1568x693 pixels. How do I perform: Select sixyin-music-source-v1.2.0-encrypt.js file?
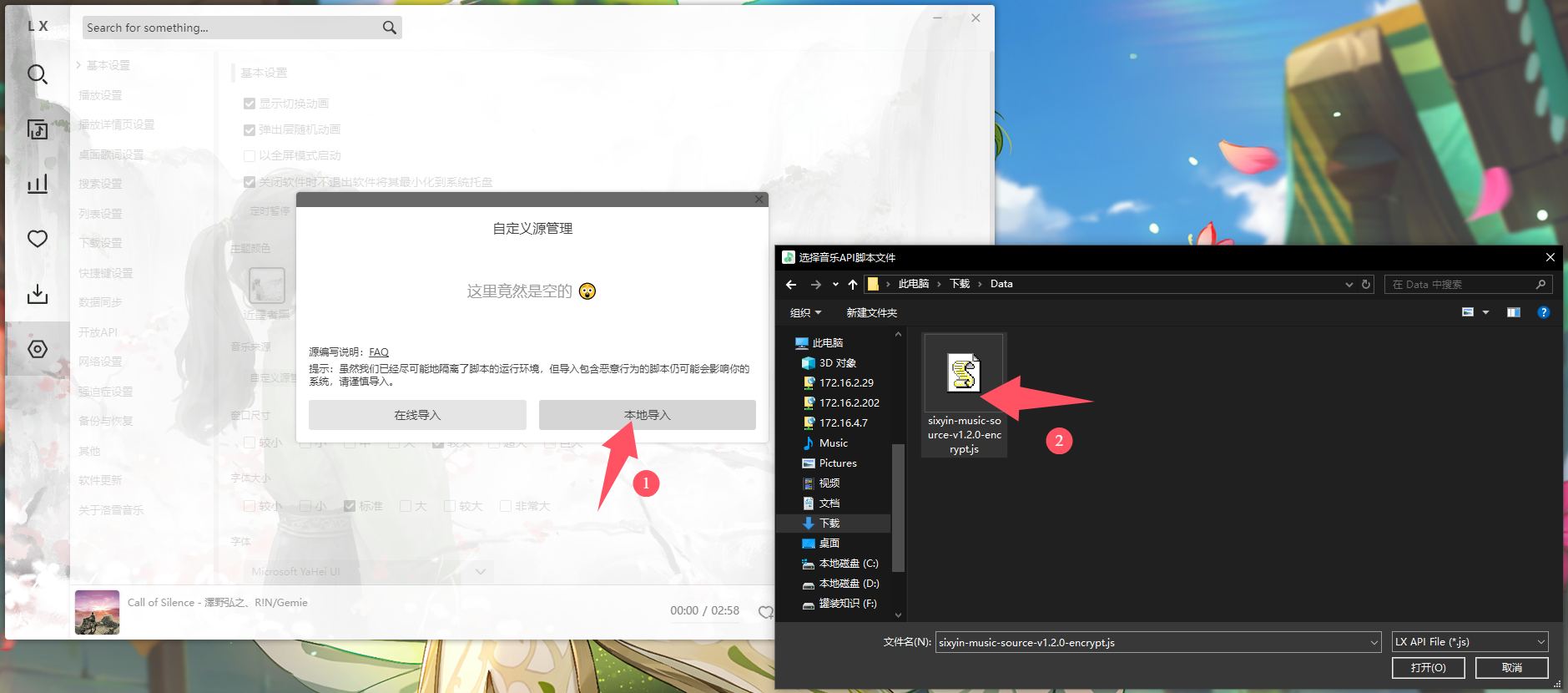click(x=964, y=395)
